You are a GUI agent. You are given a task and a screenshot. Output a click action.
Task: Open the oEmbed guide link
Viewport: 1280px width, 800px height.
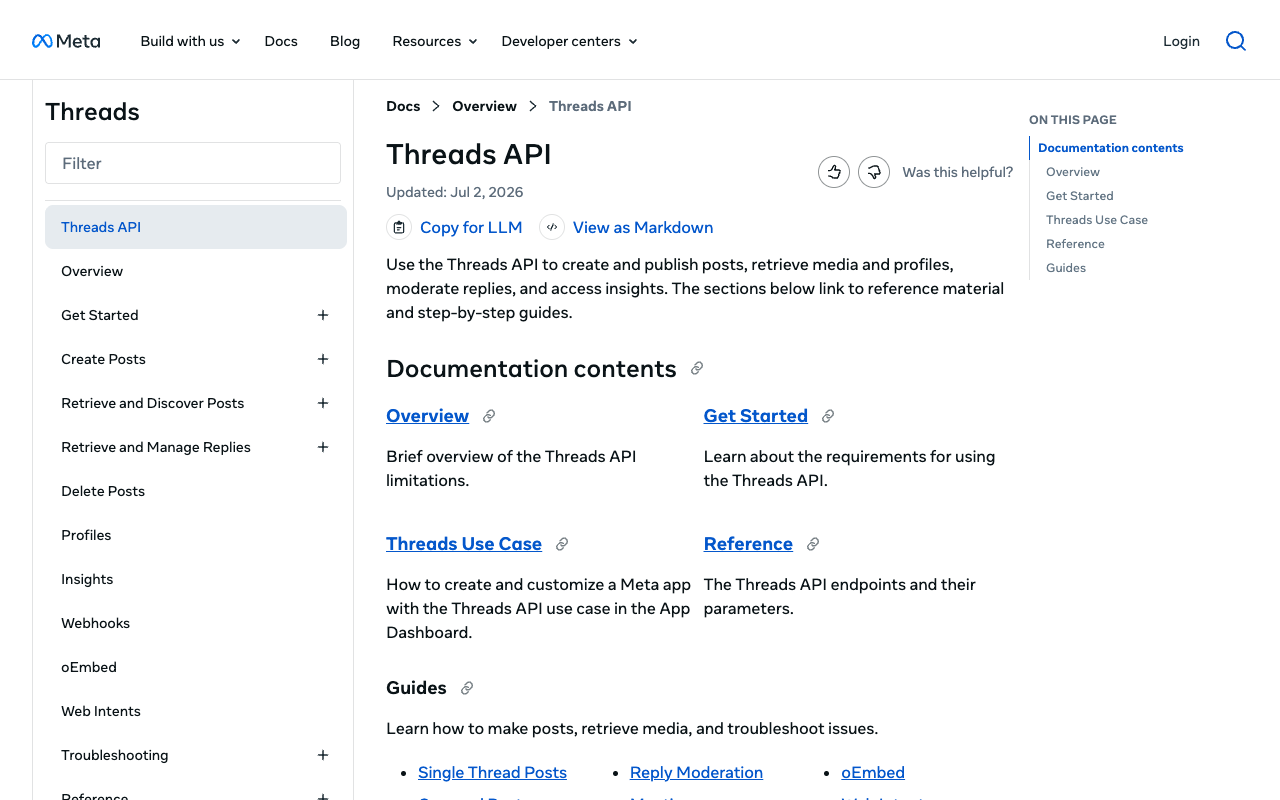tap(873, 772)
